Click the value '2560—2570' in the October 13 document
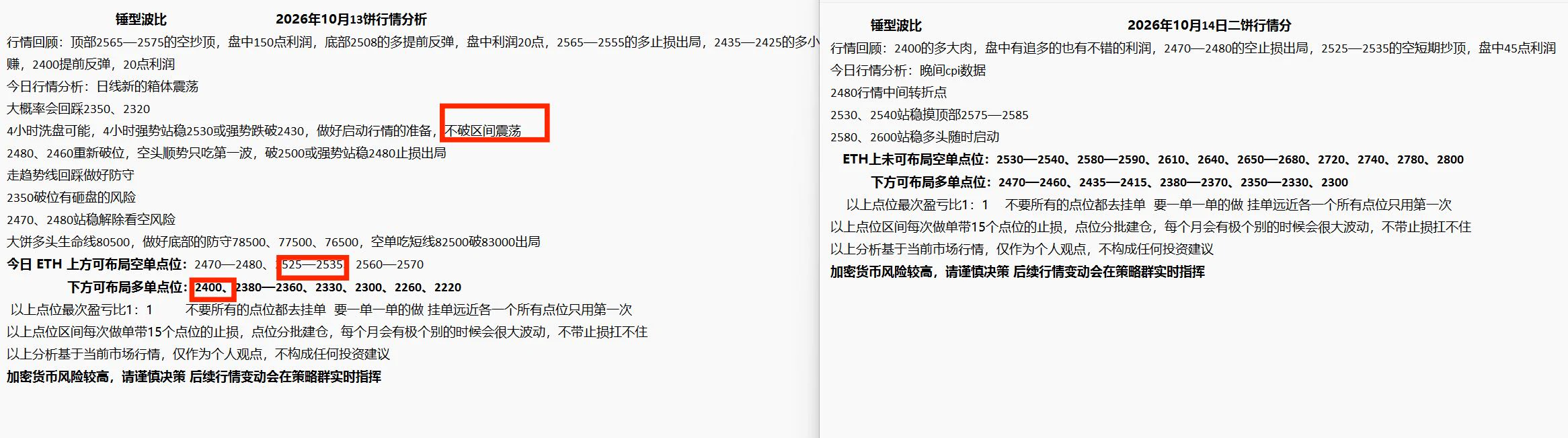 390,264
